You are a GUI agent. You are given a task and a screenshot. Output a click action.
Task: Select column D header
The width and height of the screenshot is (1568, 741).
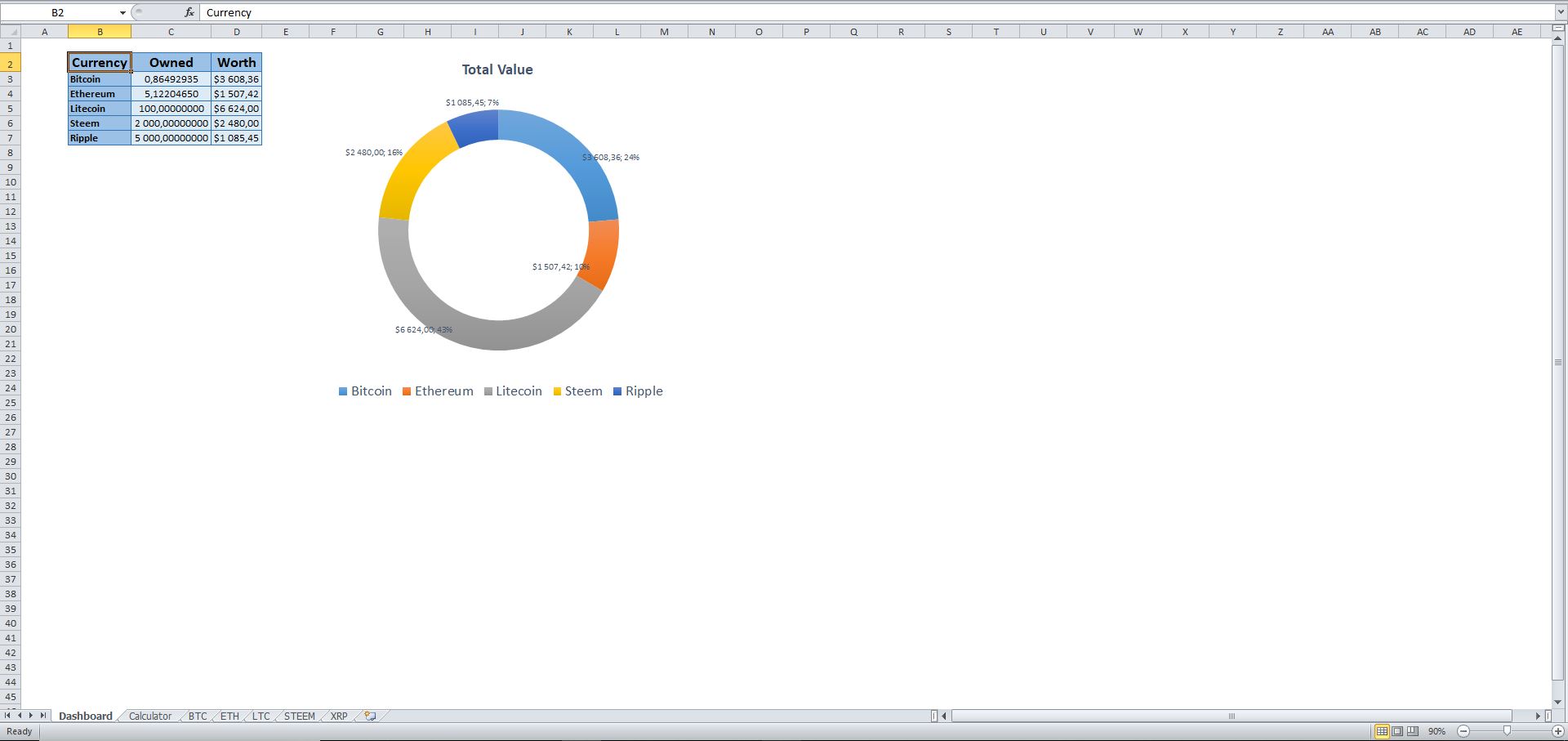pos(237,31)
